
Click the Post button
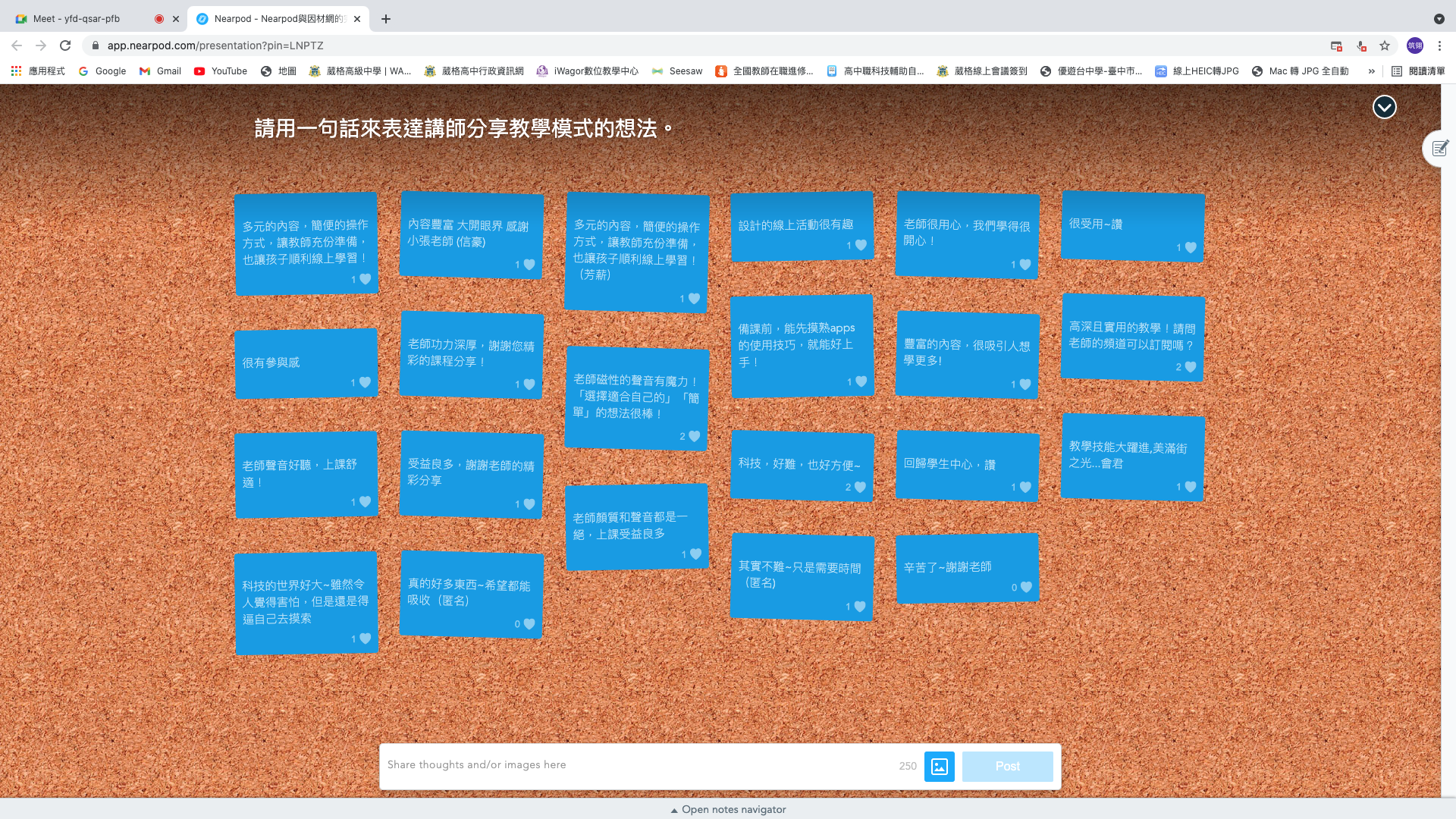pos(1007,767)
